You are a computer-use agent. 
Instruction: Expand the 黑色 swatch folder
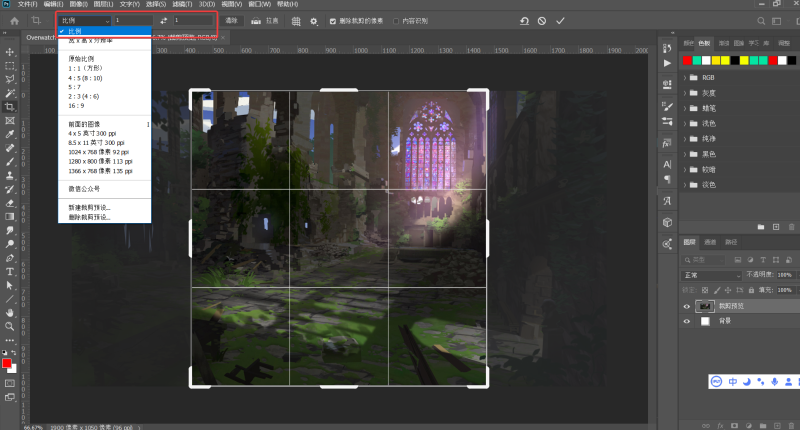(x=685, y=154)
